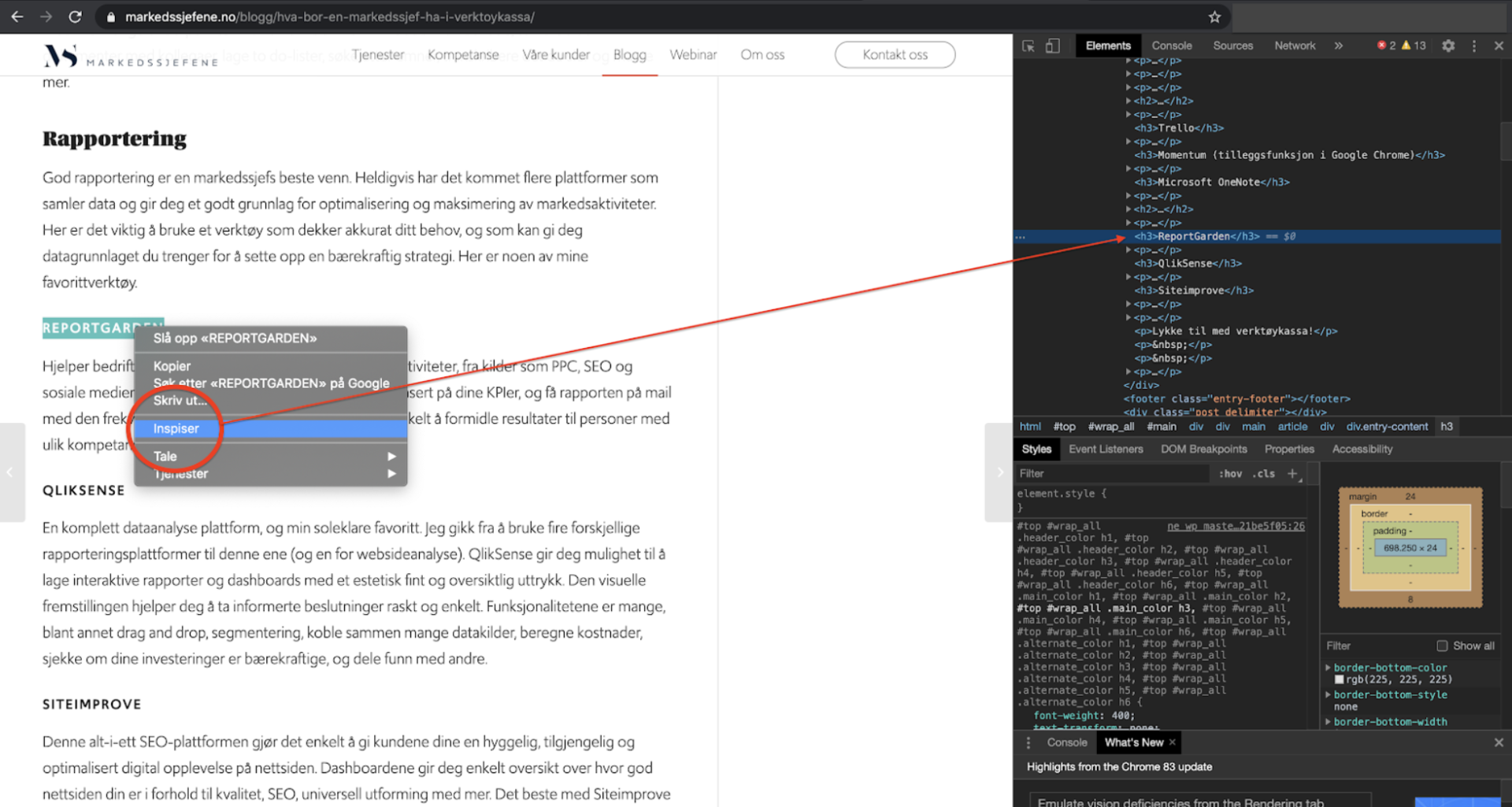This screenshot has height=807, width=1512.
Task: Open the Kompetanse navigation link
Action: (463, 54)
